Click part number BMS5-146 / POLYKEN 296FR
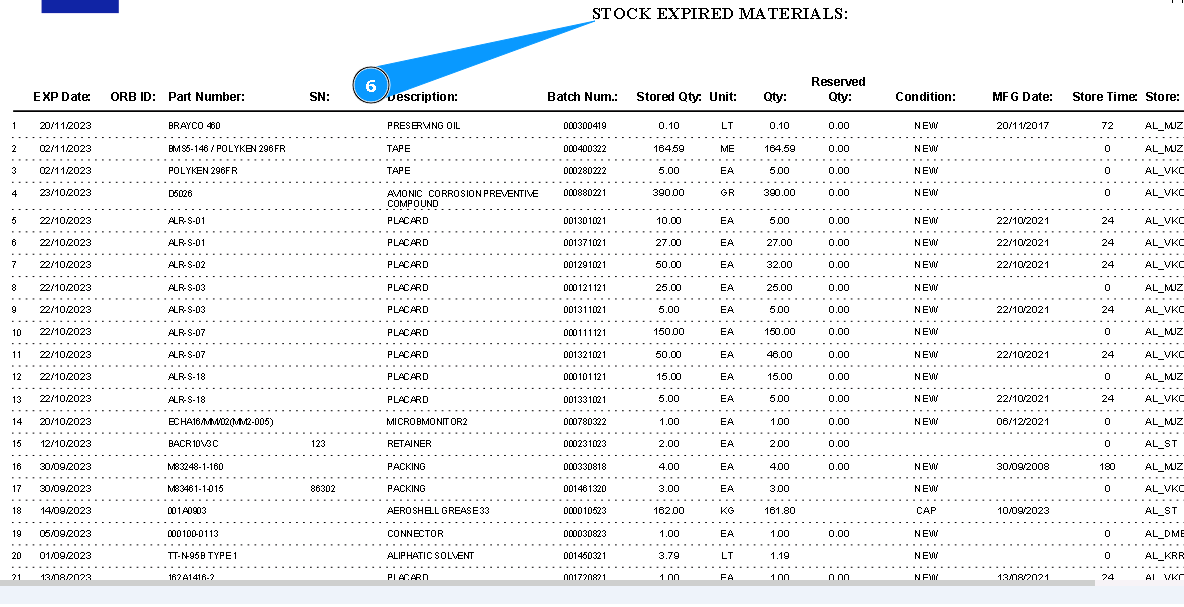 (x=227, y=149)
